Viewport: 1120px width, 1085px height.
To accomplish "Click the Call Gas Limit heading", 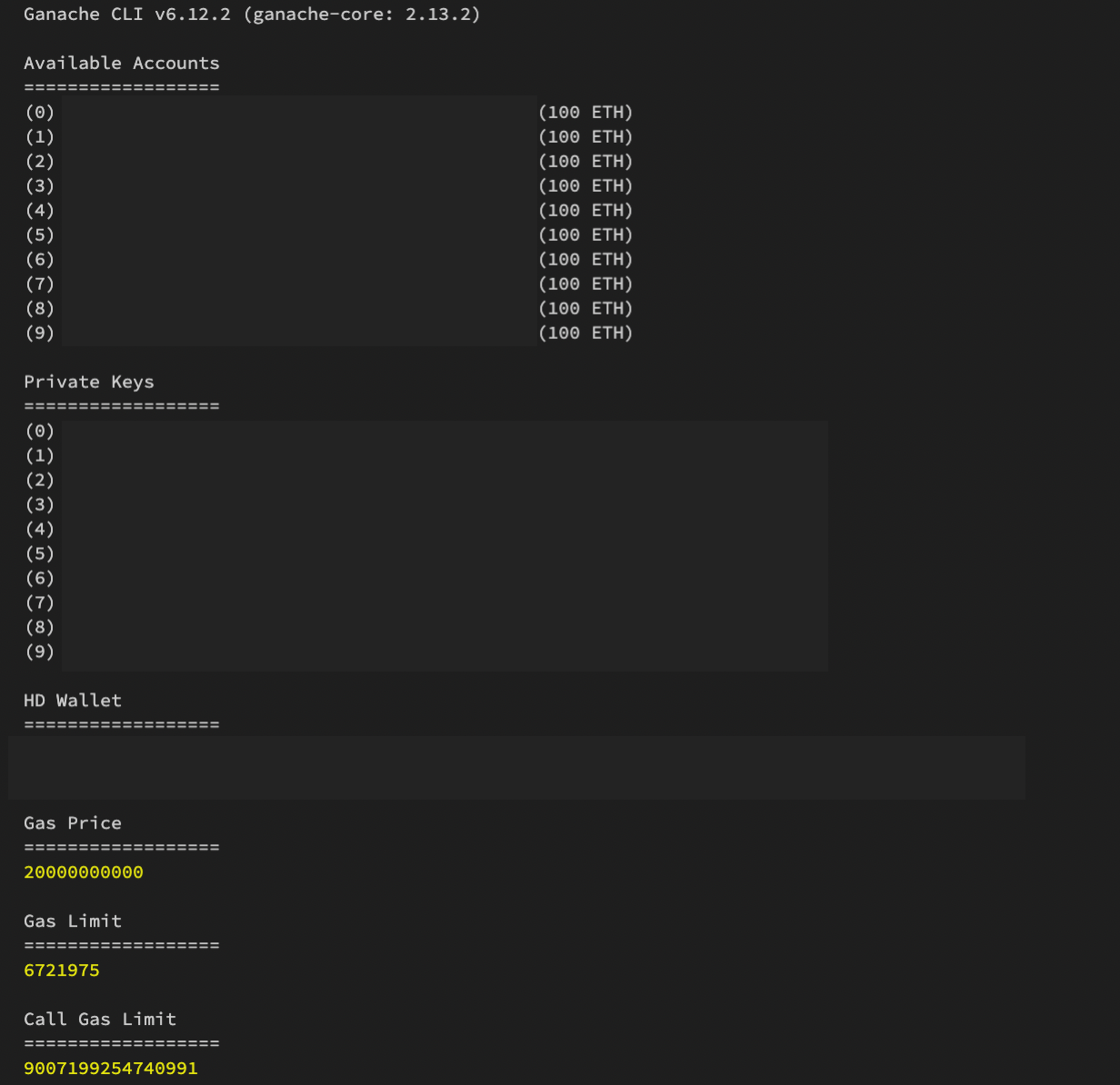I will click(x=100, y=1020).
